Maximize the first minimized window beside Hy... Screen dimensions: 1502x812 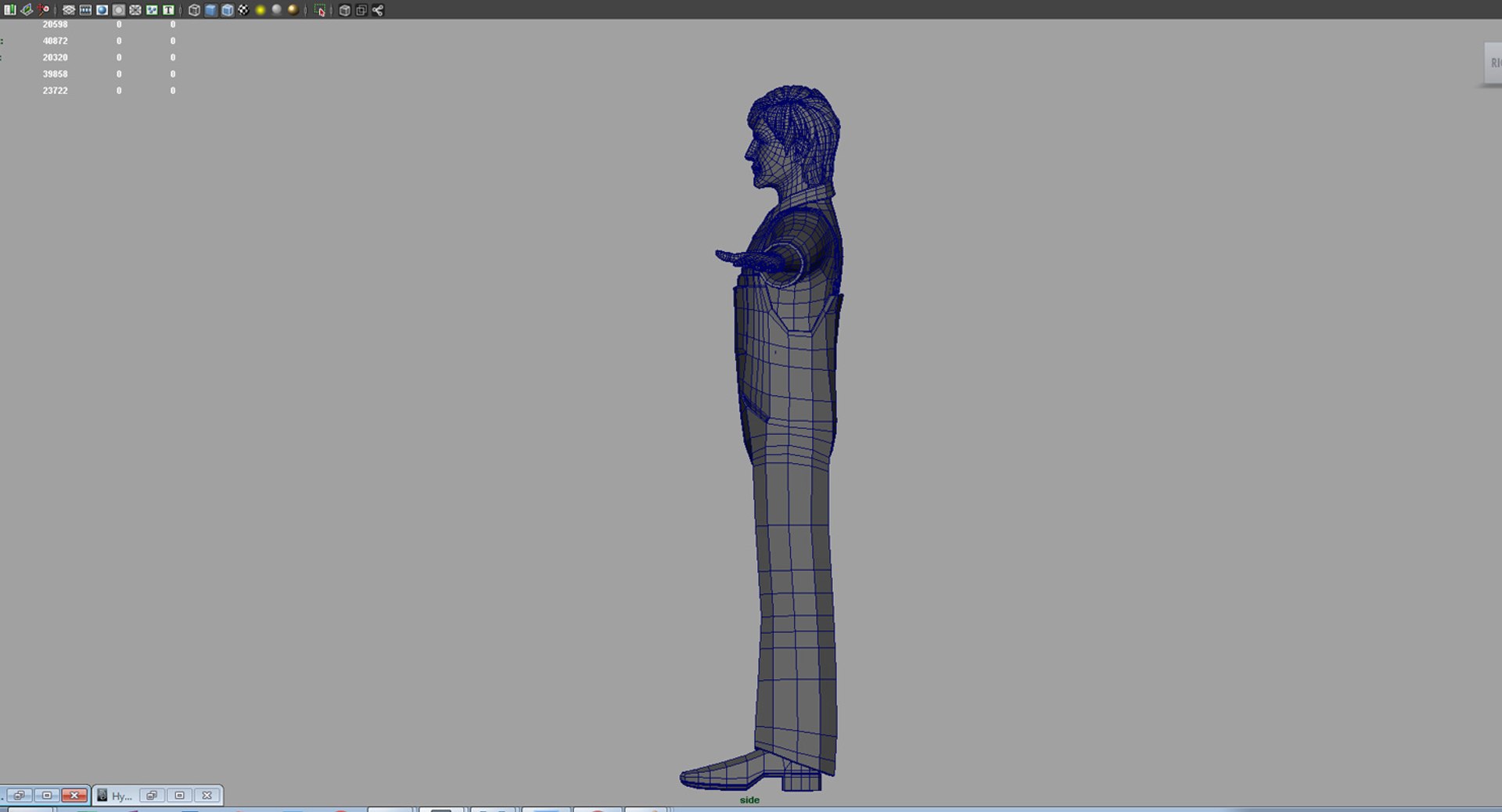(x=46, y=796)
